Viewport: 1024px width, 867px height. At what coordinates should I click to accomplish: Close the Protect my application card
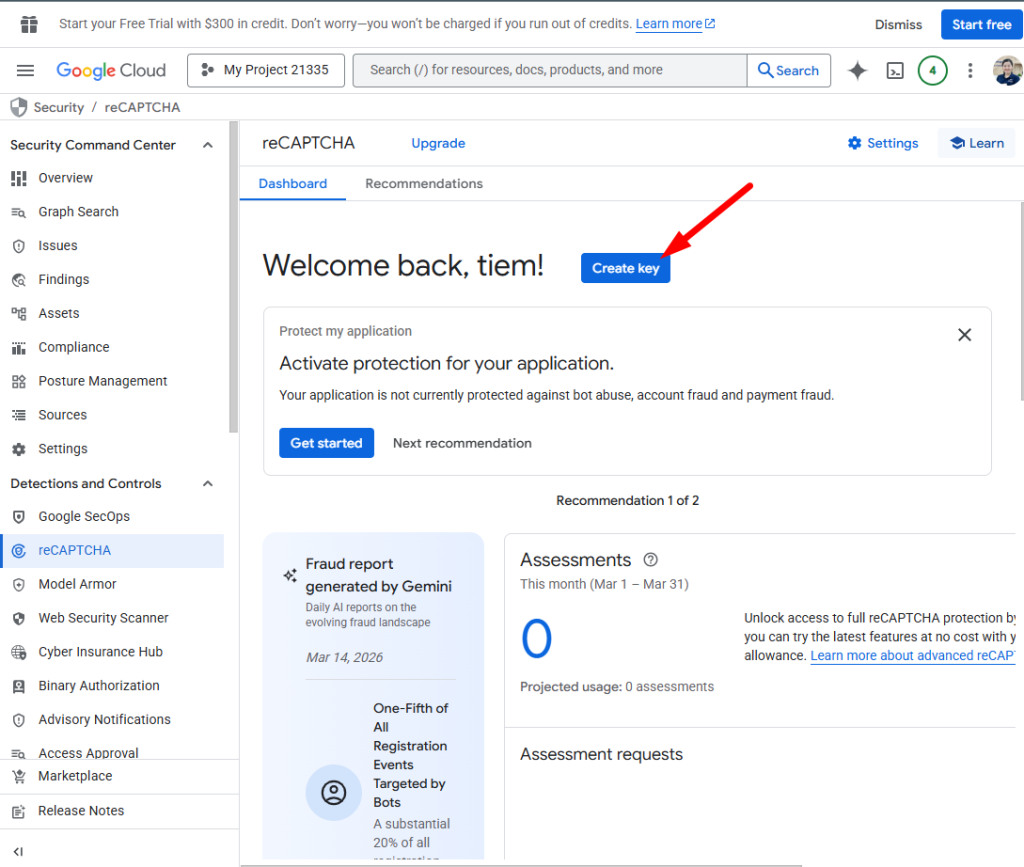(964, 335)
